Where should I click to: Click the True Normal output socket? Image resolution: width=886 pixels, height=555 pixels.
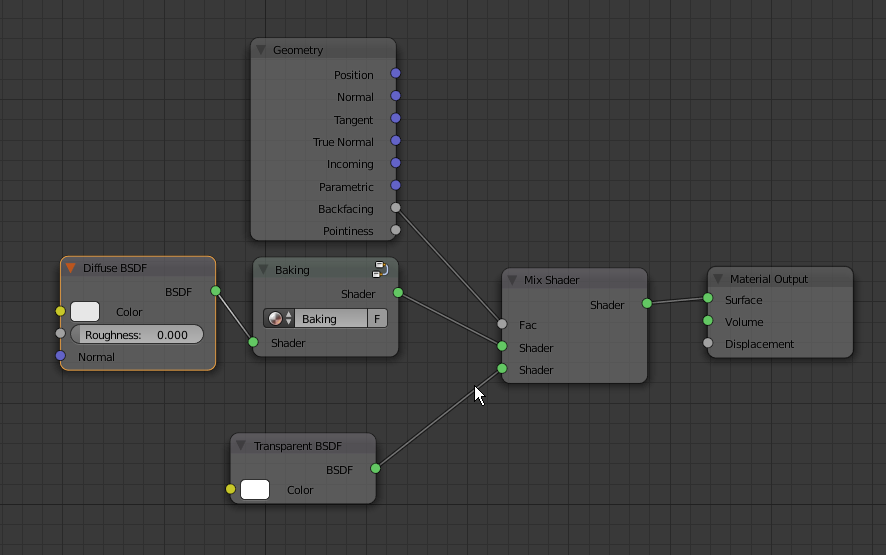click(x=396, y=140)
